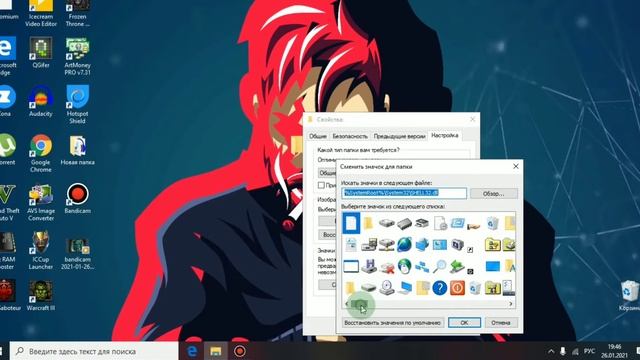Click the Отмена cancel button
640x360 pixels.
click(x=501, y=322)
